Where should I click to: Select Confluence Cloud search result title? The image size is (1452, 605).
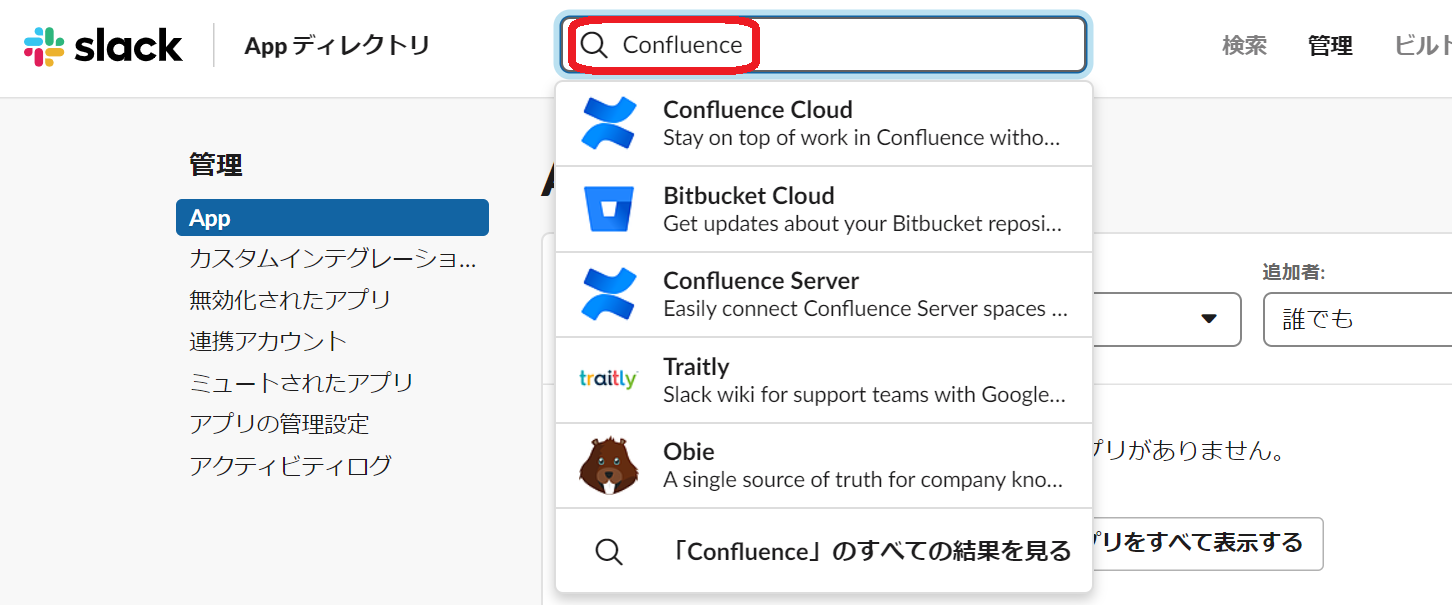tap(758, 110)
